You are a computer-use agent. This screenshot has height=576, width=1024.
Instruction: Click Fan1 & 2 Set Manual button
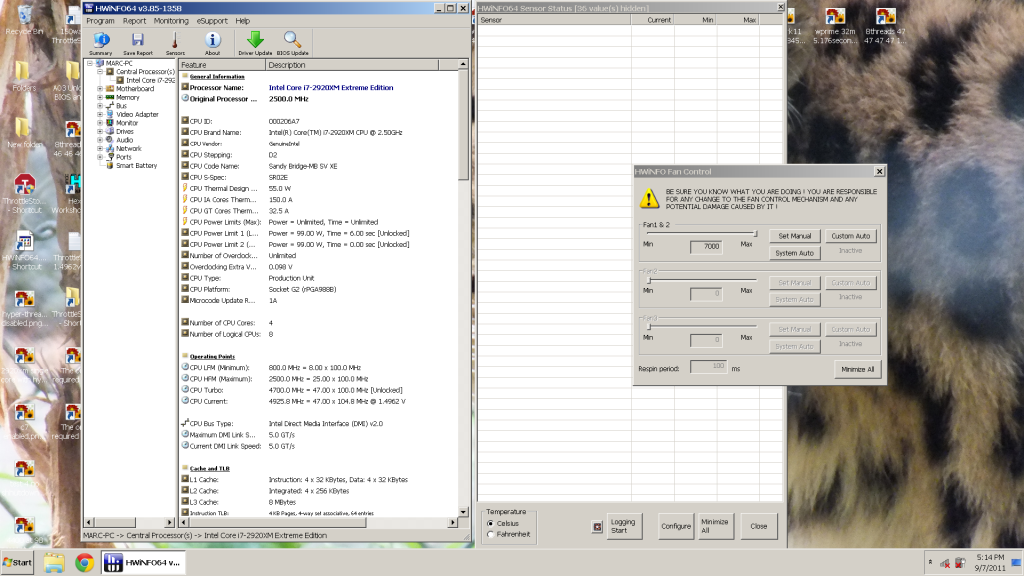tap(794, 236)
